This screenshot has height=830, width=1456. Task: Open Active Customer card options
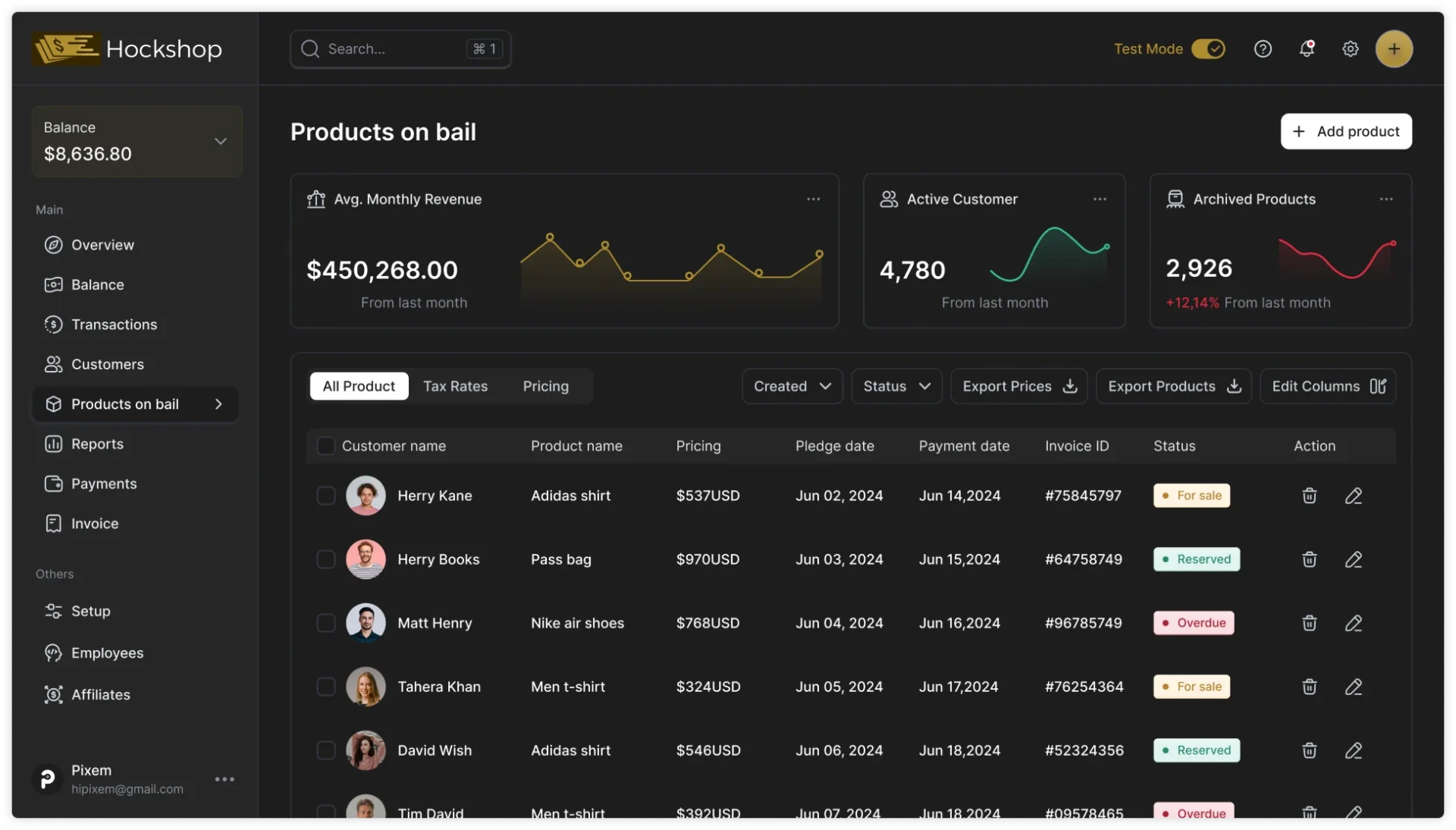tap(1100, 199)
